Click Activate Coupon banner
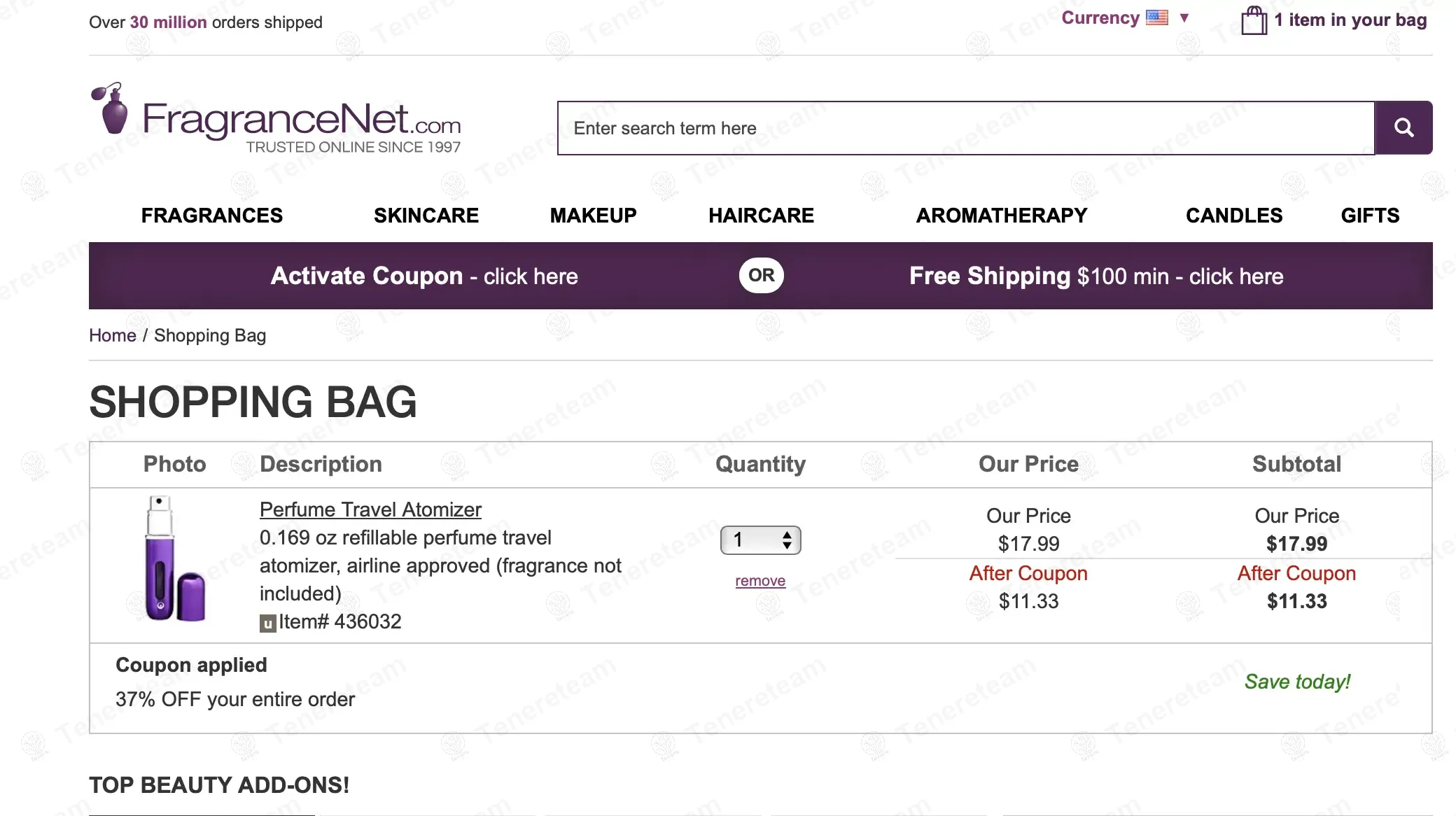Viewport: 1456px width, 816px height. click(x=424, y=276)
